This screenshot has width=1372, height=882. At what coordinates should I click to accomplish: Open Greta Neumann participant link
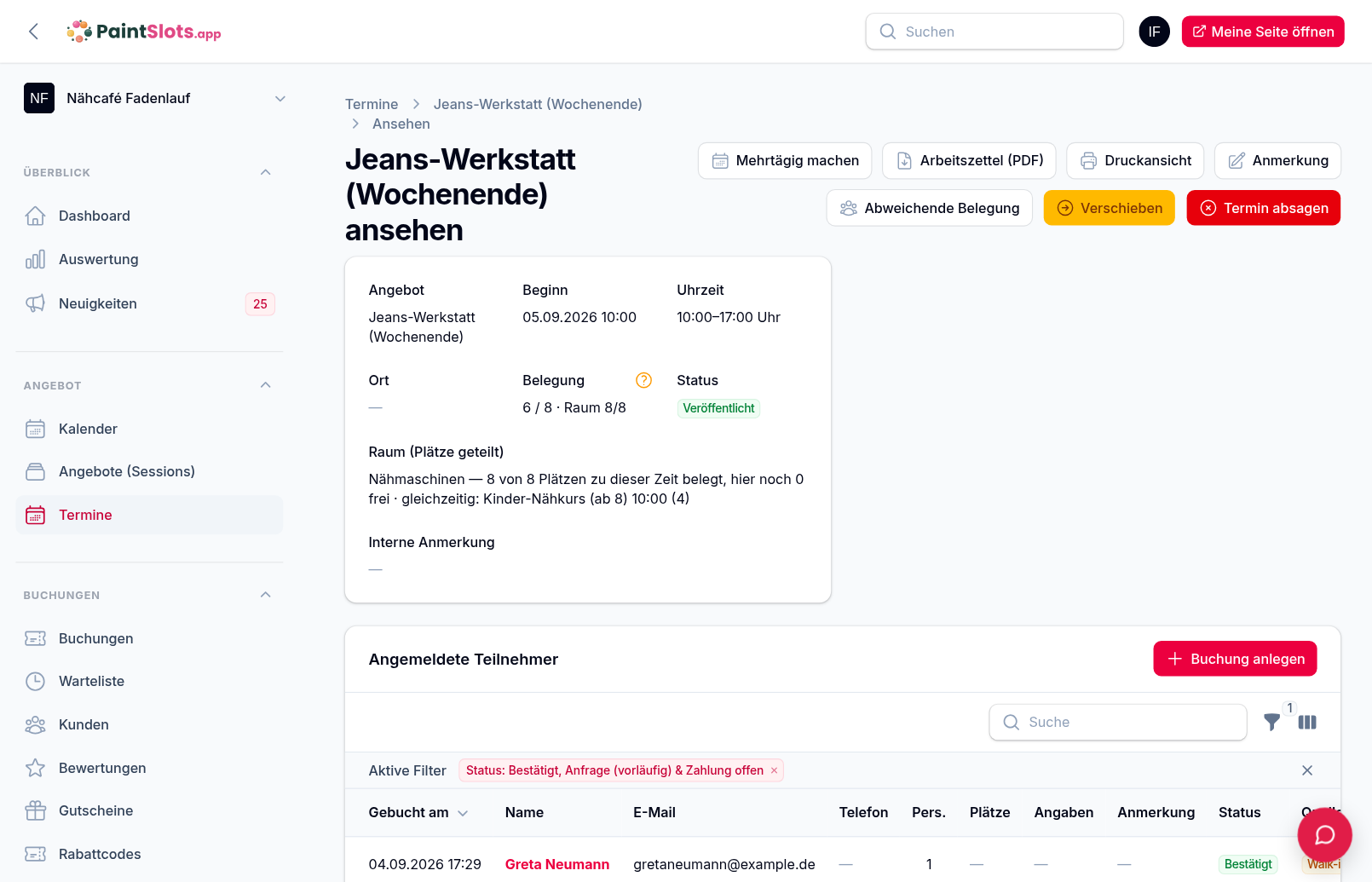(x=557, y=864)
